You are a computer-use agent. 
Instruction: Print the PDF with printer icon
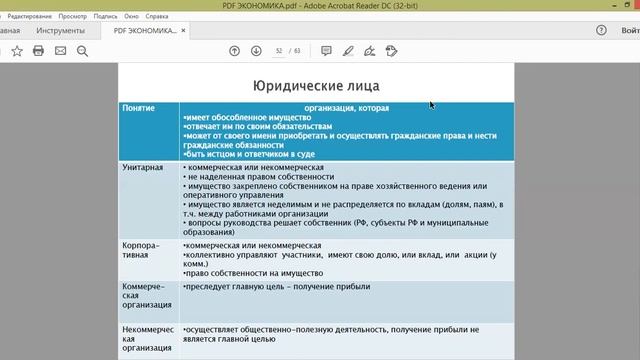click(38, 51)
